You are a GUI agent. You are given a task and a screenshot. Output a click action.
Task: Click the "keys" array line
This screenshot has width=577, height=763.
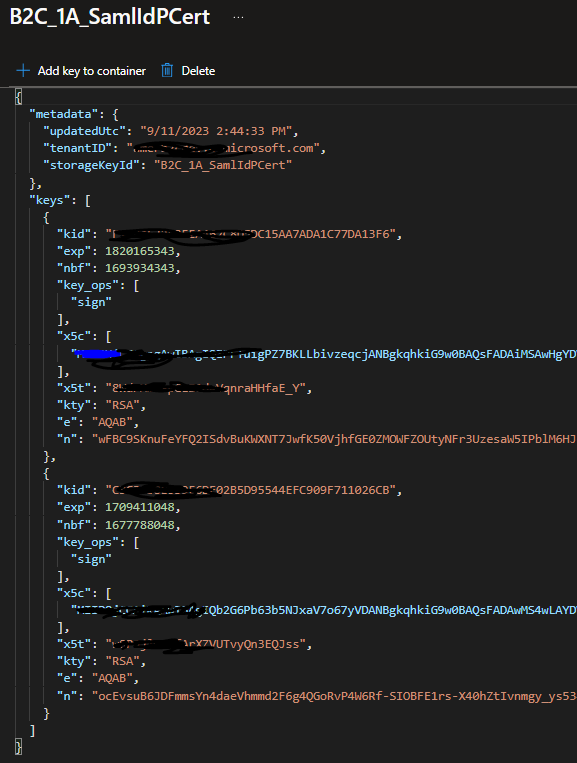click(60, 200)
